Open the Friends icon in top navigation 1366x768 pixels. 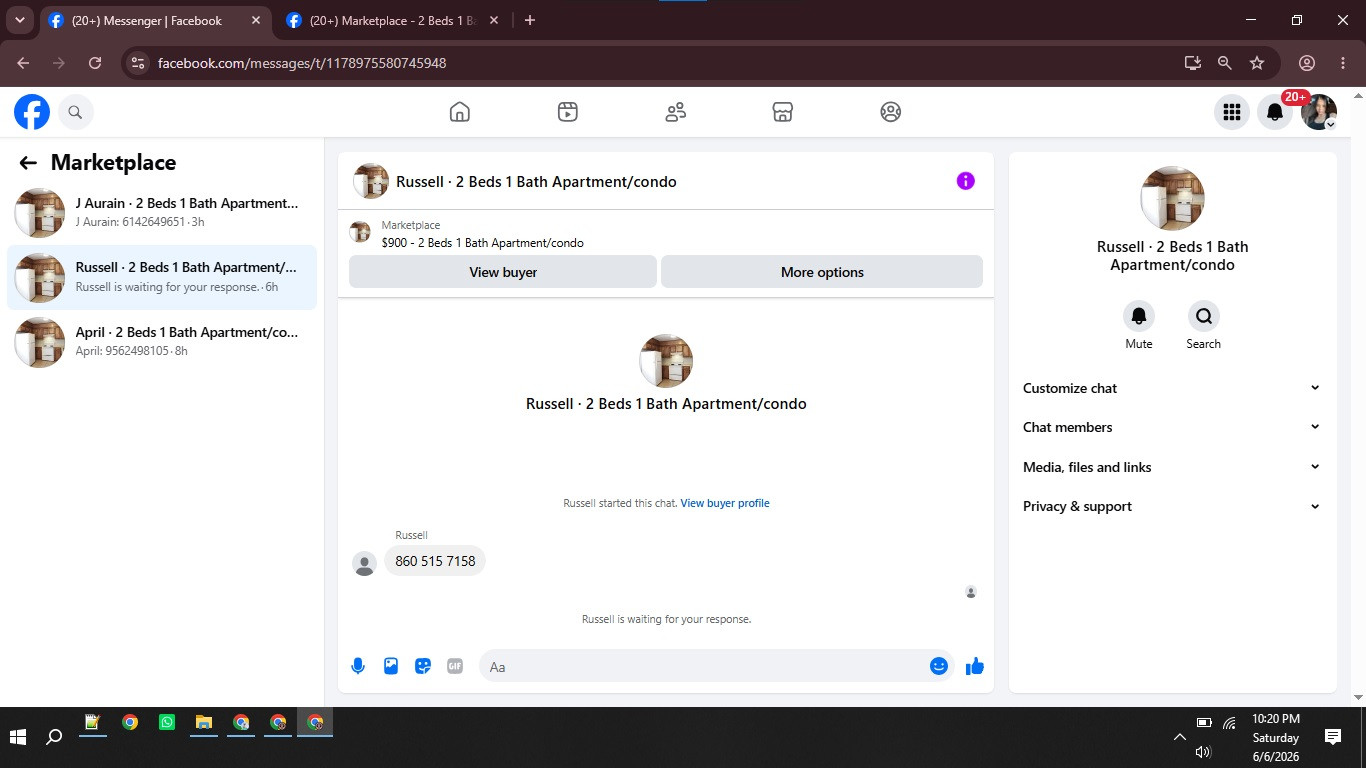pos(676,112)
